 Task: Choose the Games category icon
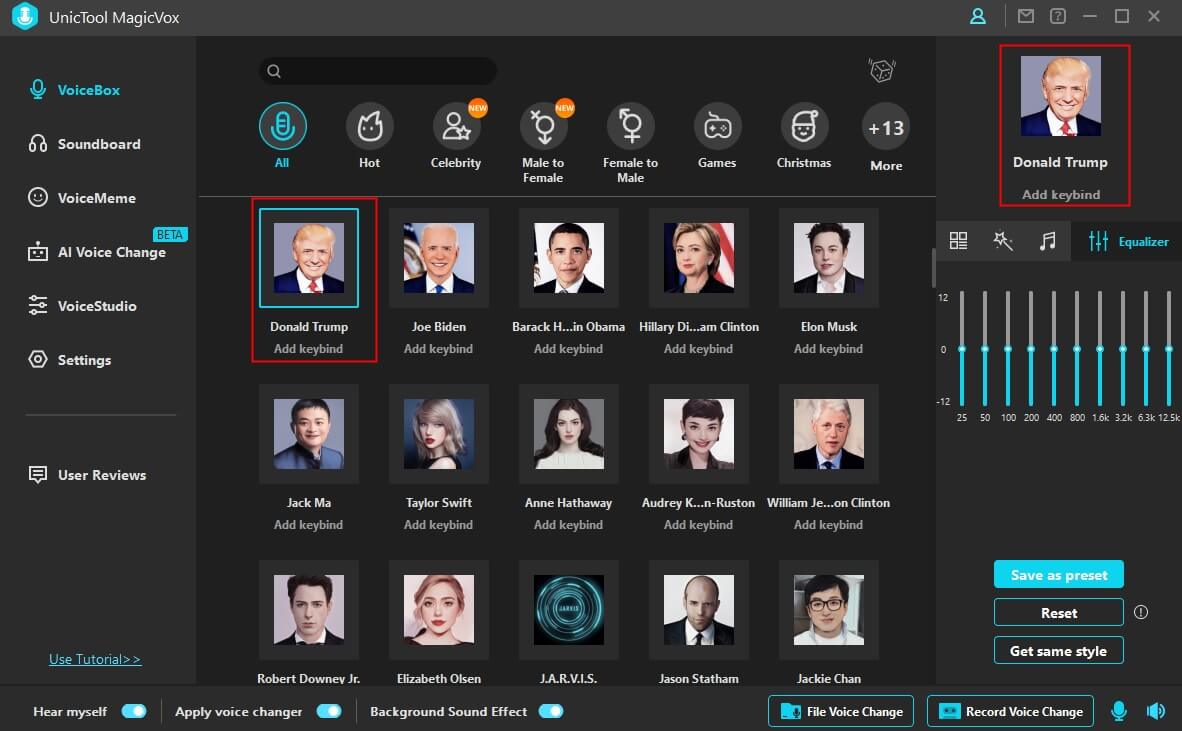[717, 127]
